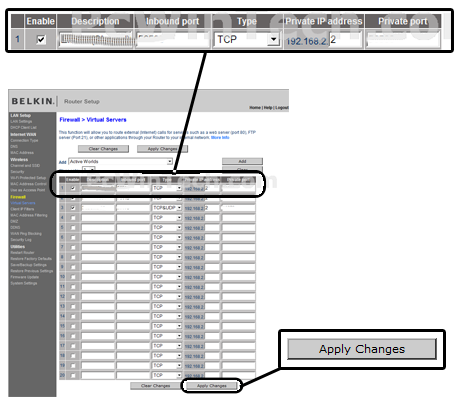Click the Private port field in enlarged row

tap(403, 40)
